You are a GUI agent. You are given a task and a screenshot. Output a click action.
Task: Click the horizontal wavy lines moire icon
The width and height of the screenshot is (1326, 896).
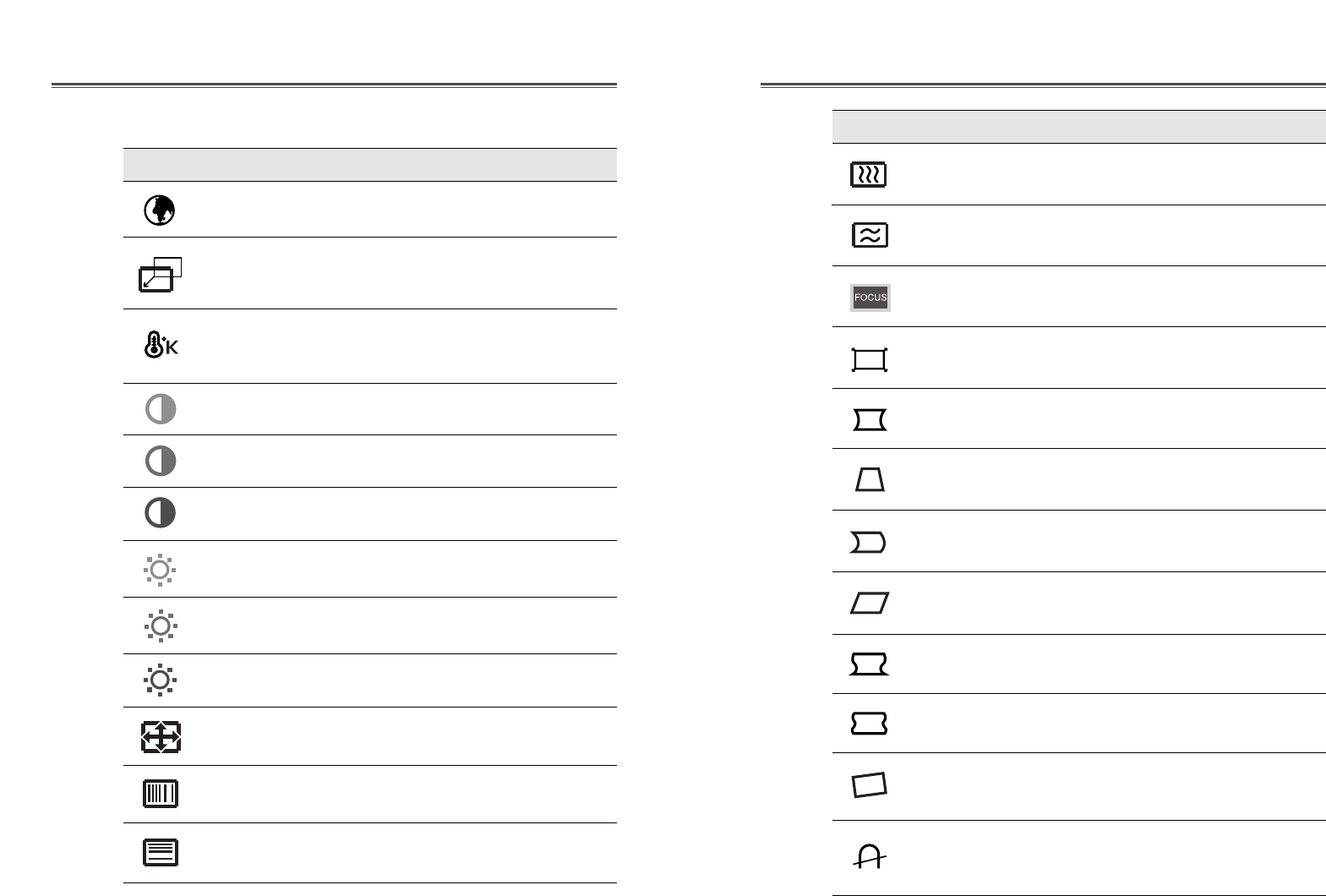[870, 235]
